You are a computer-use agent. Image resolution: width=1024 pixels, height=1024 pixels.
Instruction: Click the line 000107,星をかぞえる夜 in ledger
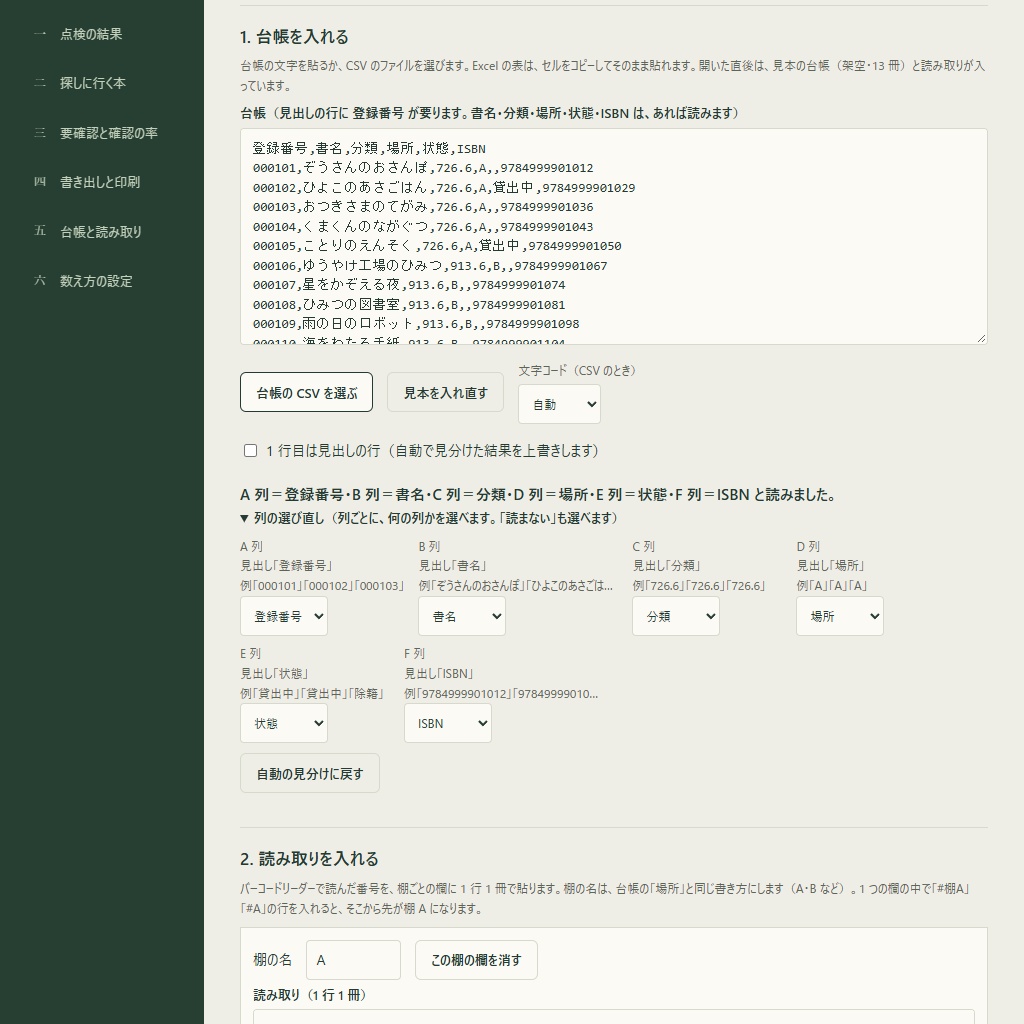(409, 285)
